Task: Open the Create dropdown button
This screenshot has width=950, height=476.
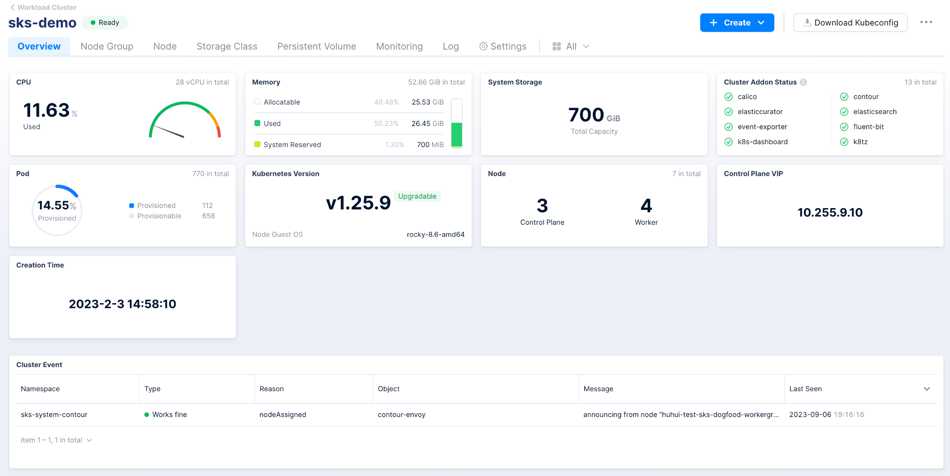Action: coord(737,22)
